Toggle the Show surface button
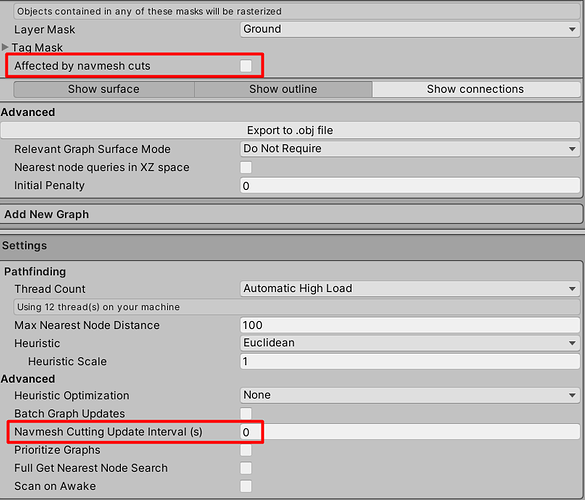The width and height of the screenshot is (585, 500). click(x=104, y=89)
